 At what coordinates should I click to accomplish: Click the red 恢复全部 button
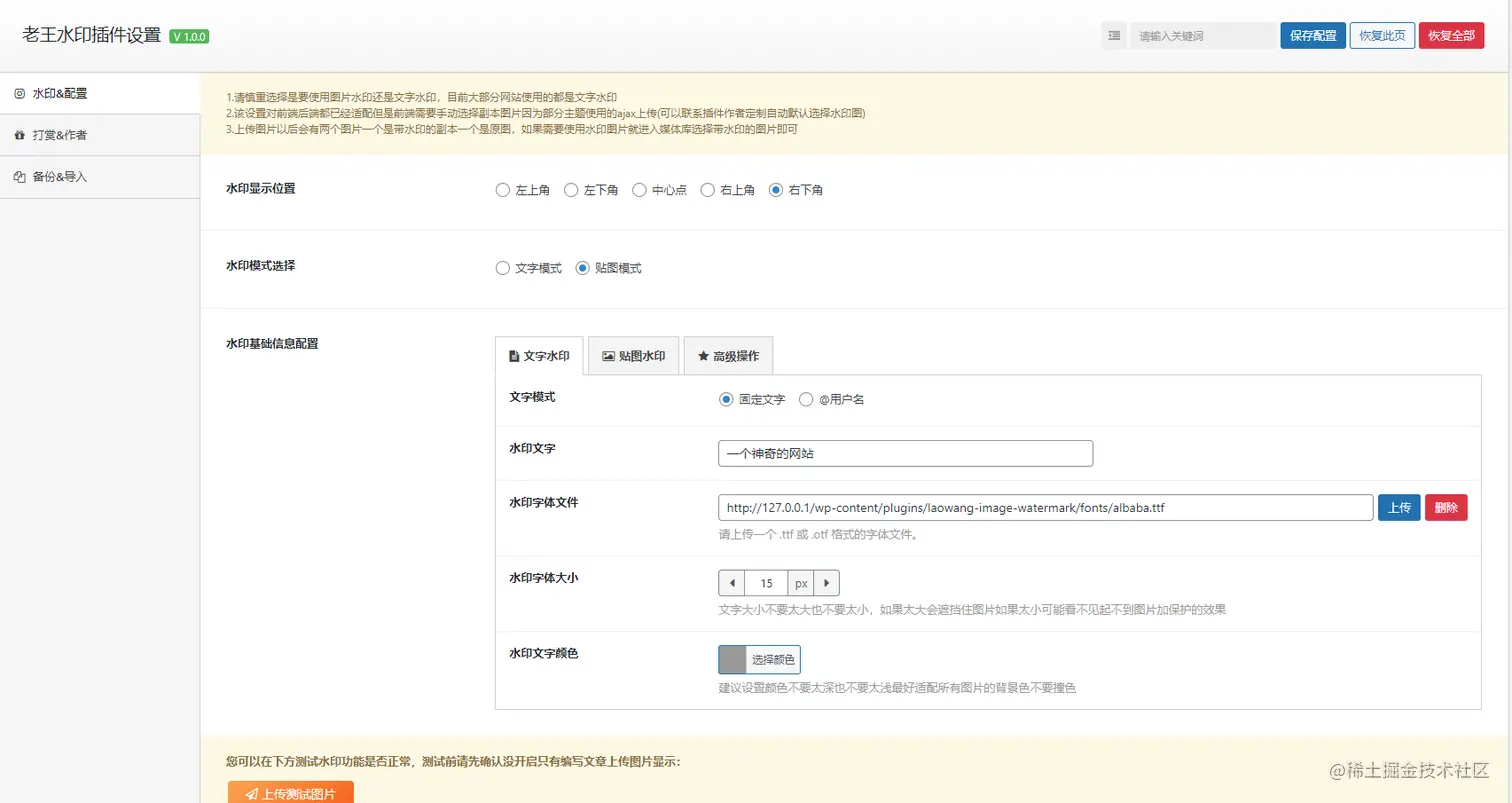pyautogui.click(x=1451, y=35)
